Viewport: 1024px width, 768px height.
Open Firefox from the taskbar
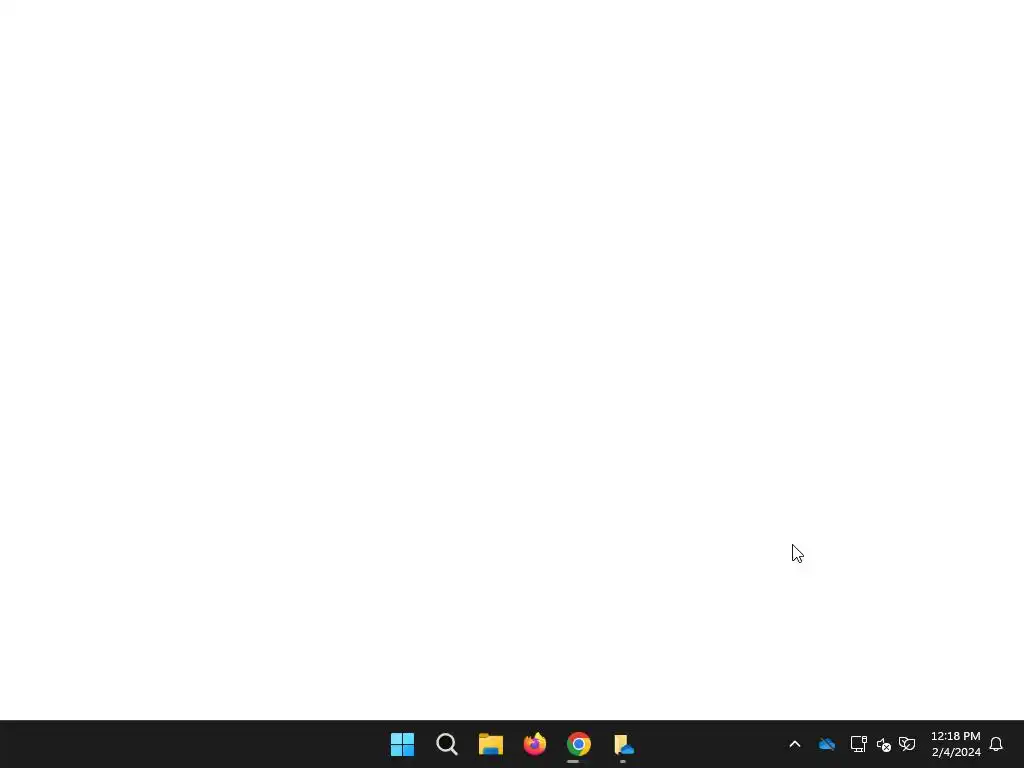[x=535, y=744]
